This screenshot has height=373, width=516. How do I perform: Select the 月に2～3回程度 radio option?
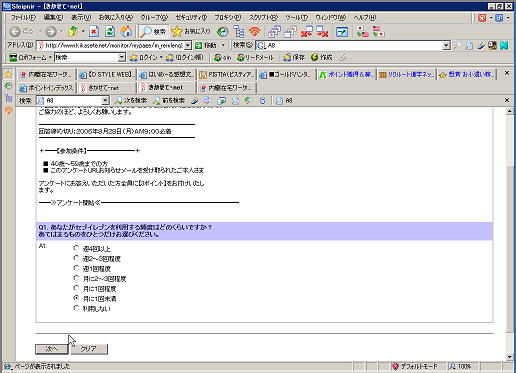point(76,278)
